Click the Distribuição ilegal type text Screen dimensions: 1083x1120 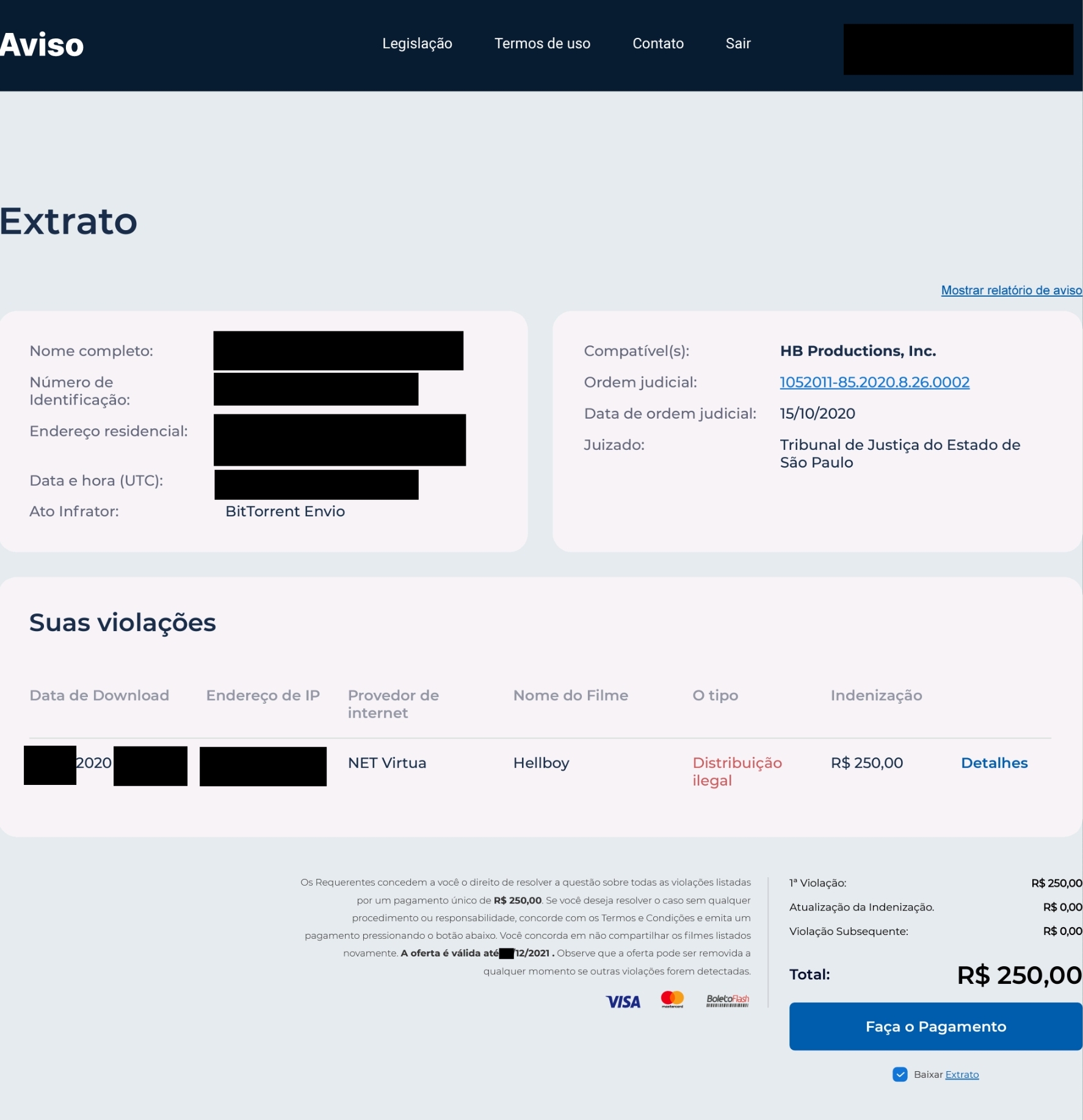point(737,771)
